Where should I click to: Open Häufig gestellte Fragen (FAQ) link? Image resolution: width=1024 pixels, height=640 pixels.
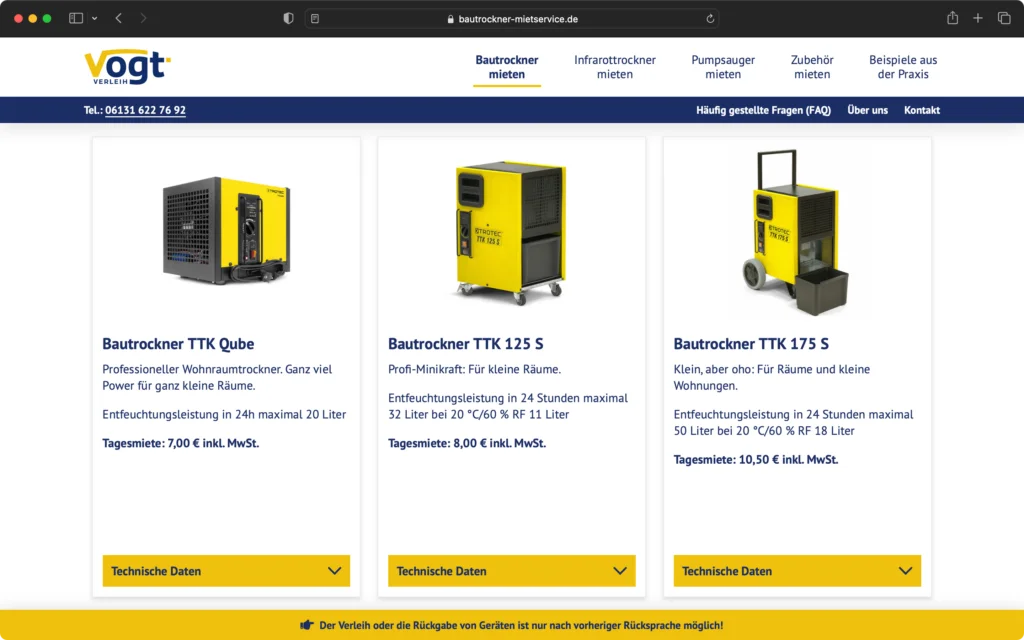click(x=763, y=110)
